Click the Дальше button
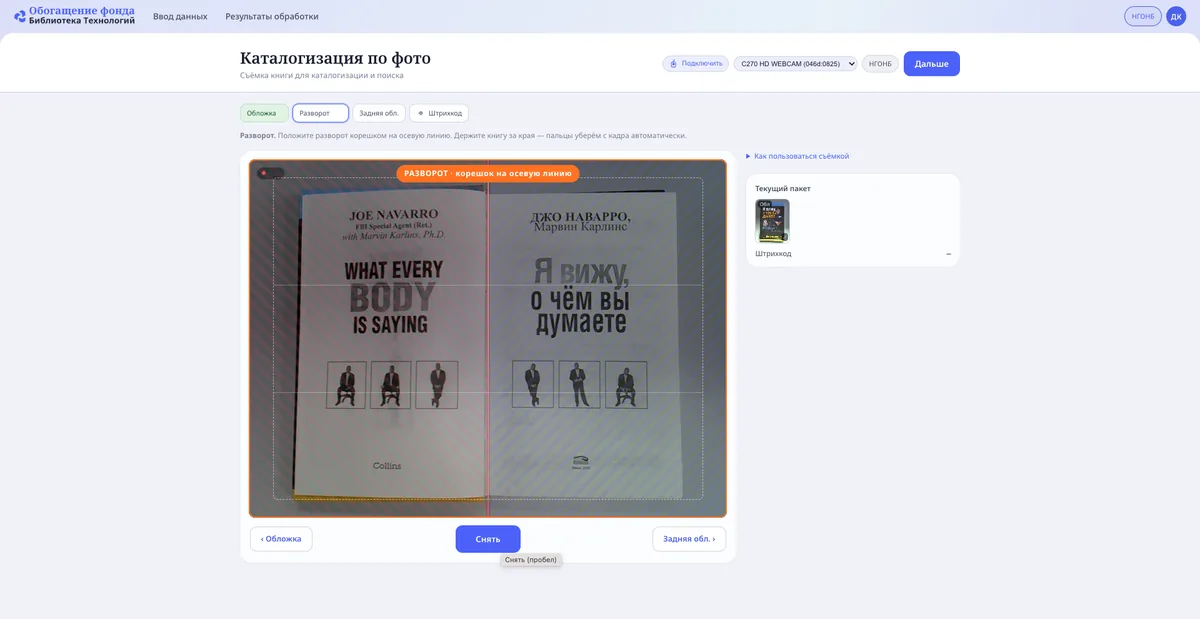The image size is (1200, 619). pos(931,63)
